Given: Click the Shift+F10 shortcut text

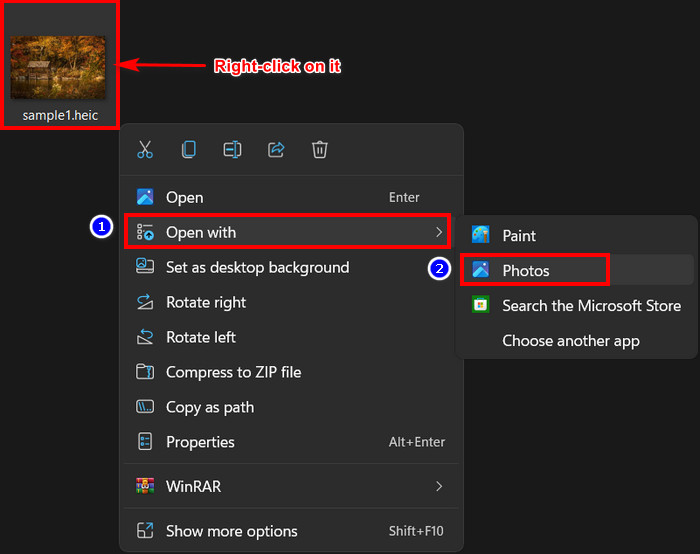Looking at the screenshot, I should (x=416, y=531).
